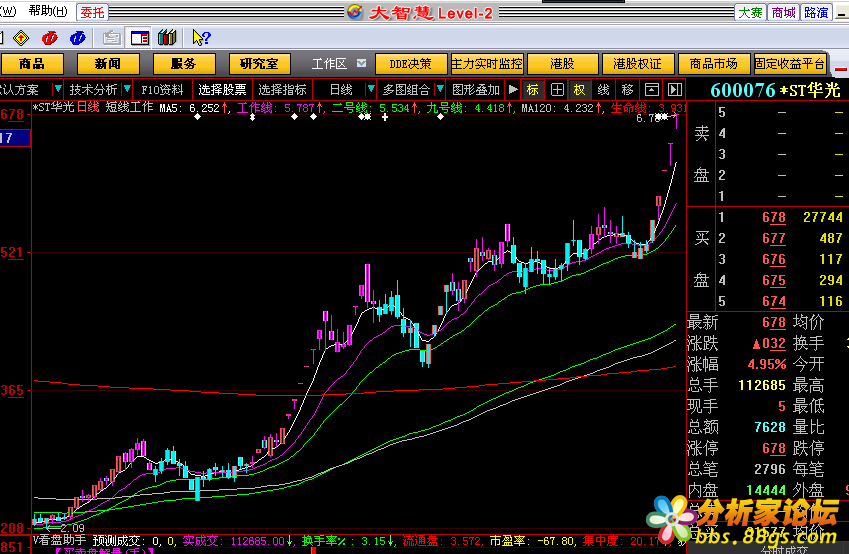The width and height of the screenshot is (849, 554).
Task: Click the 图形叠加 overlay button
Action: 476,90
